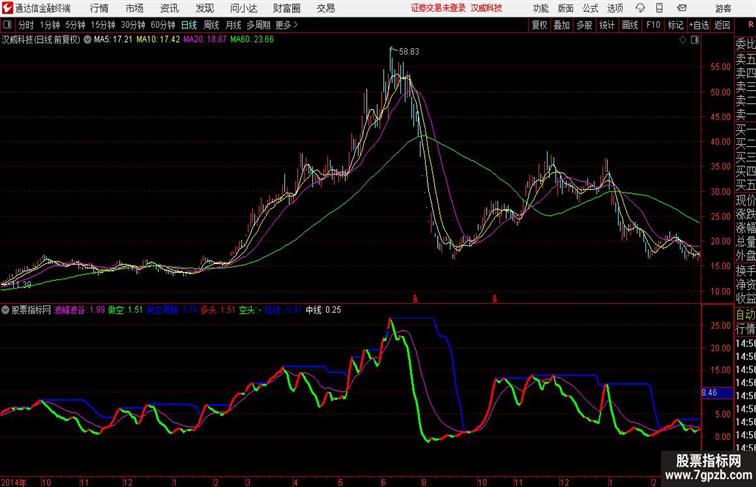Click the 中线: 0.25 indicator value
The width and height of the screenshot is (756, 487).
323,310
